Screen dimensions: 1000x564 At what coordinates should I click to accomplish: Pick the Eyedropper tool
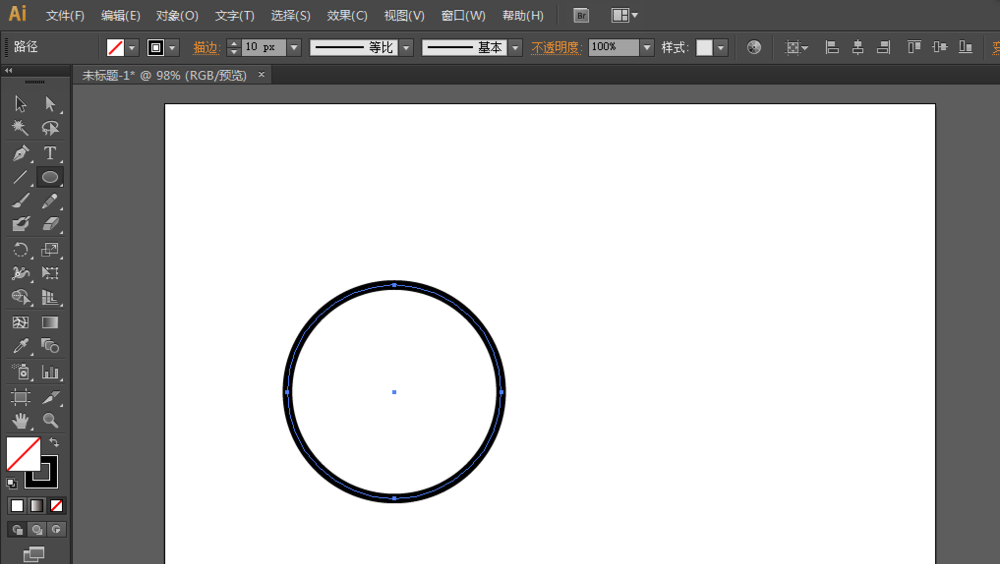click(20, 346)
